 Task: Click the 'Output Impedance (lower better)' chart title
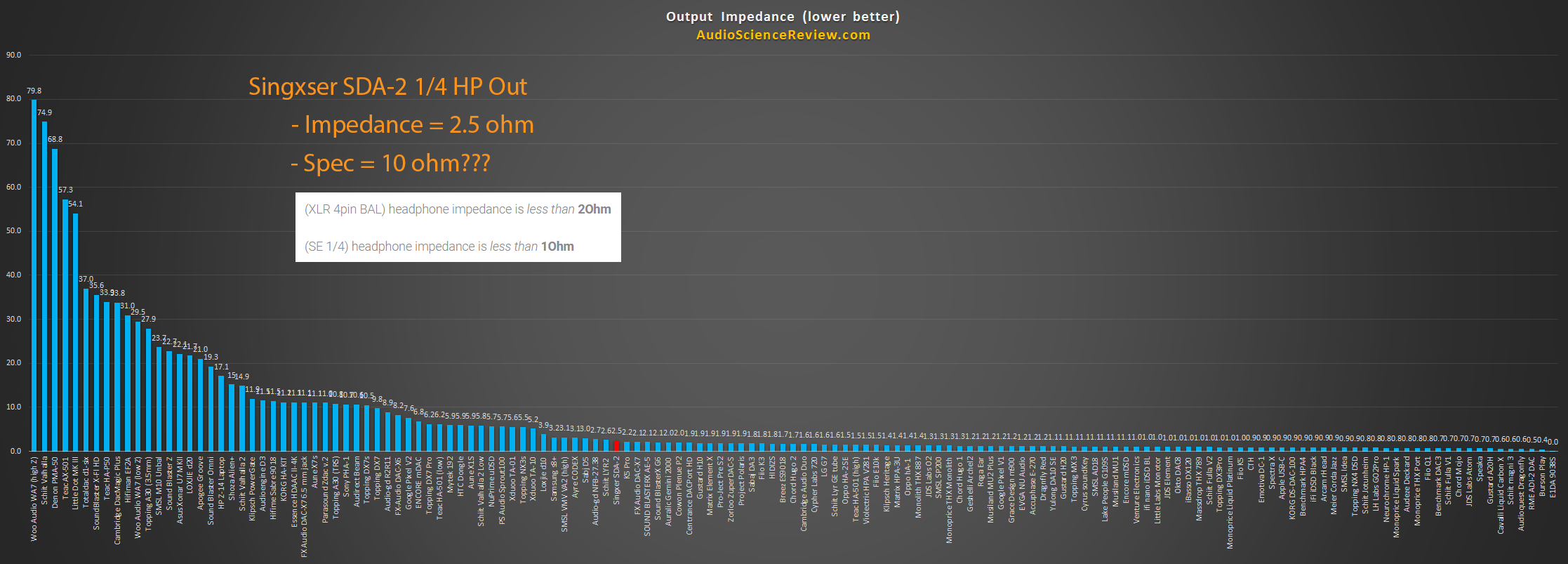point(783,16)
